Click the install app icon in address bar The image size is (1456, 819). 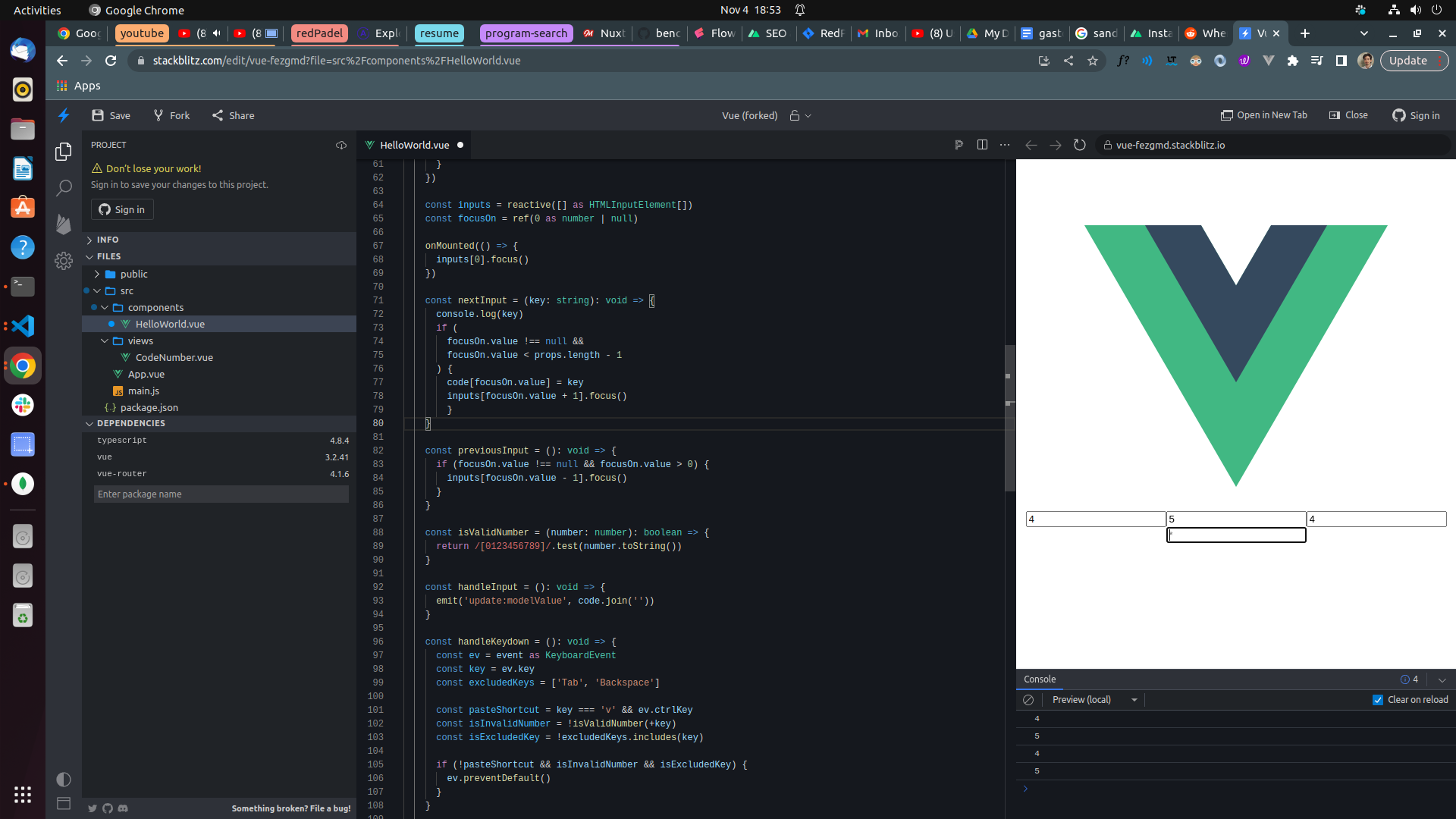[x=1043, y=61]
